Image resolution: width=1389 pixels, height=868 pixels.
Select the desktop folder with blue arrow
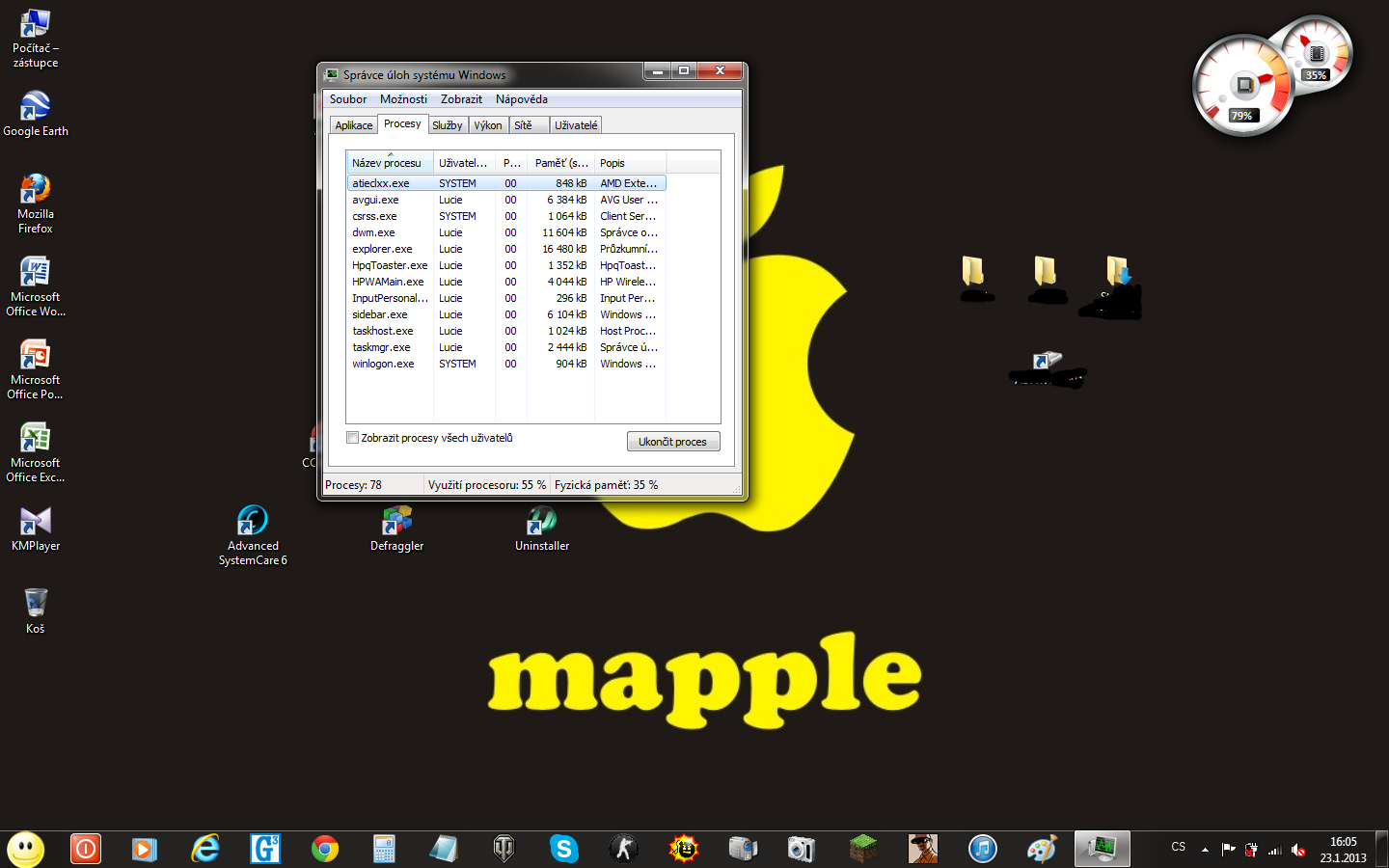(1117, 271)
